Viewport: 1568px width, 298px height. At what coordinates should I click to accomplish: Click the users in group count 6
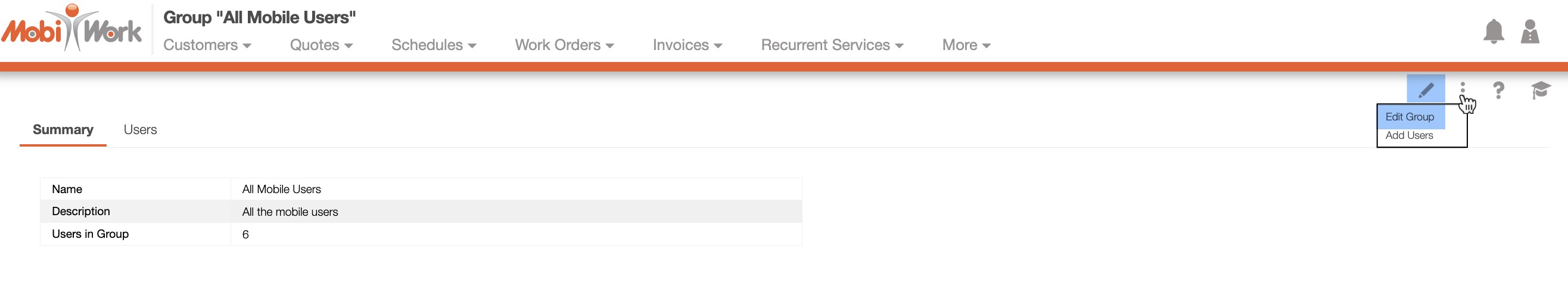point(245,235)
